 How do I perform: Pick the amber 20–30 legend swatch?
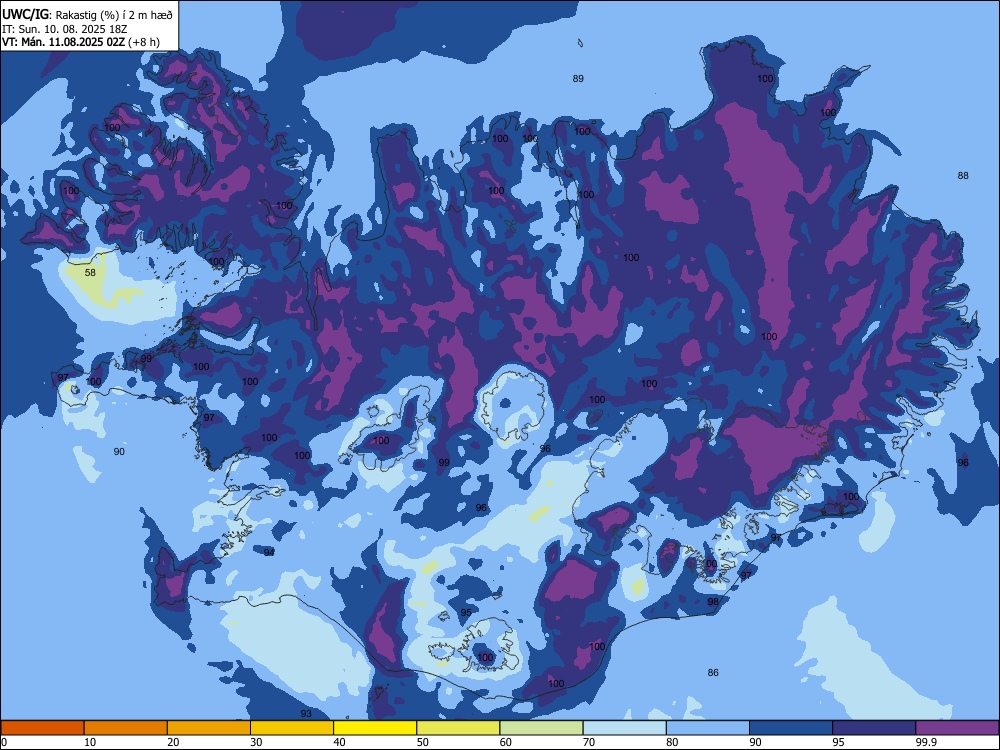click(209, 728)
